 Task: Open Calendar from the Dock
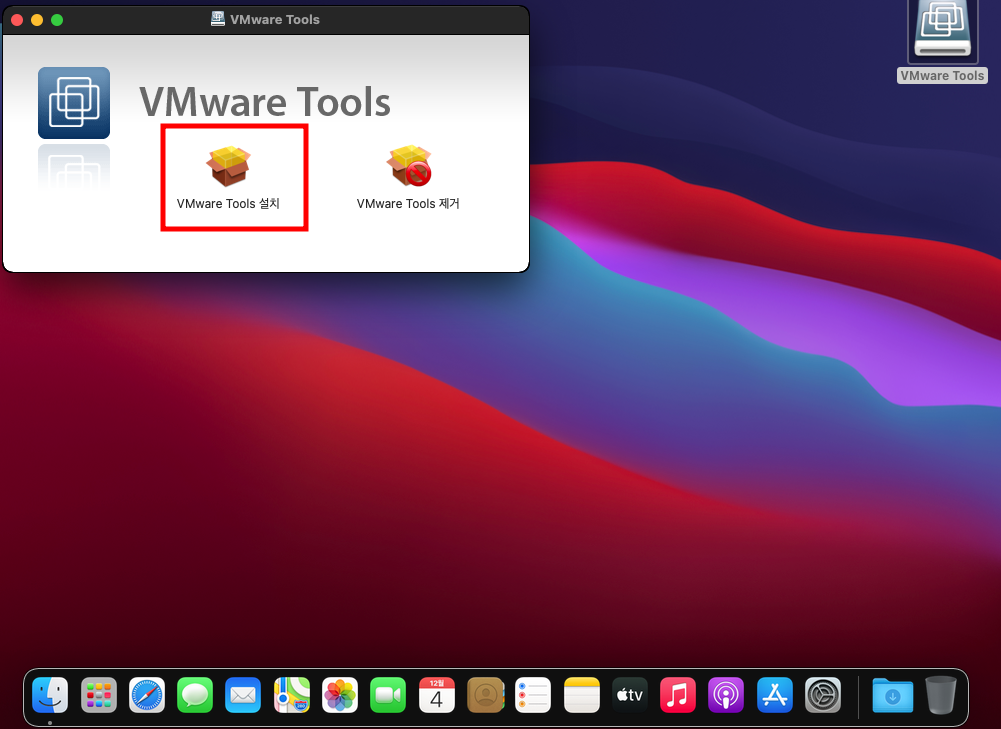pos(437,695)
